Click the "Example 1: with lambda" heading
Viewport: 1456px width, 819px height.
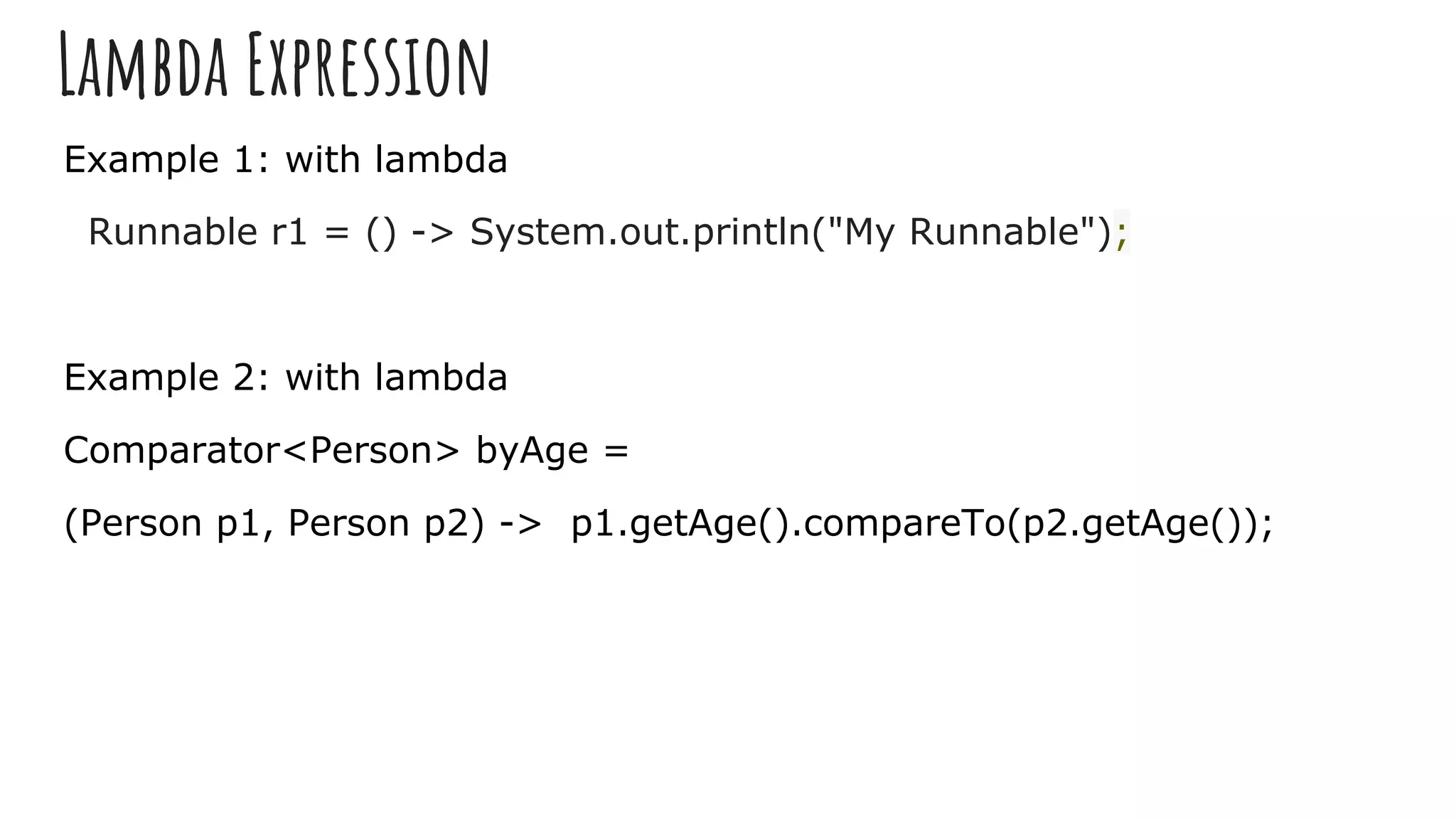point(285,159)
